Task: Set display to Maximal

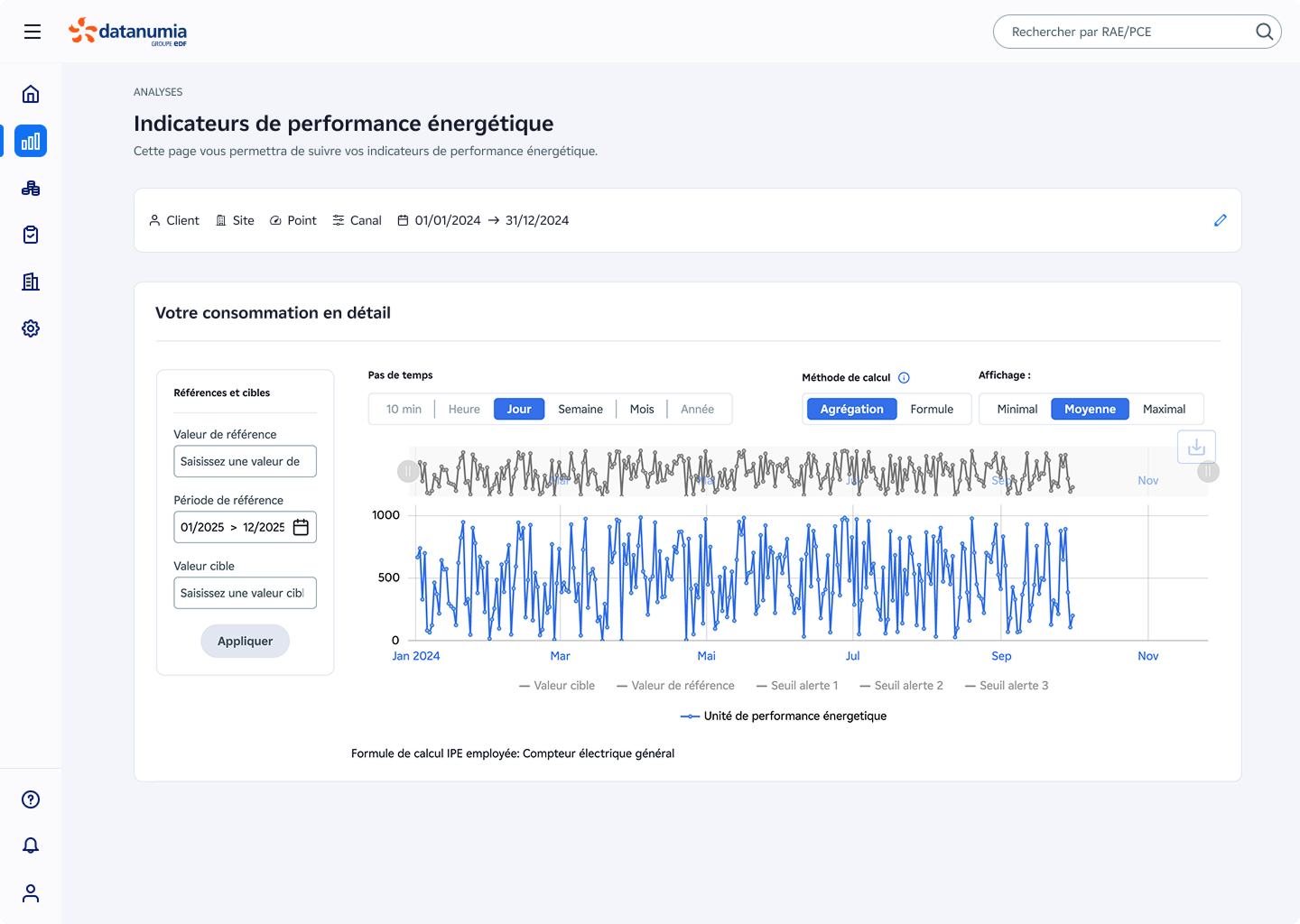Action: [x=1164, y=409]
